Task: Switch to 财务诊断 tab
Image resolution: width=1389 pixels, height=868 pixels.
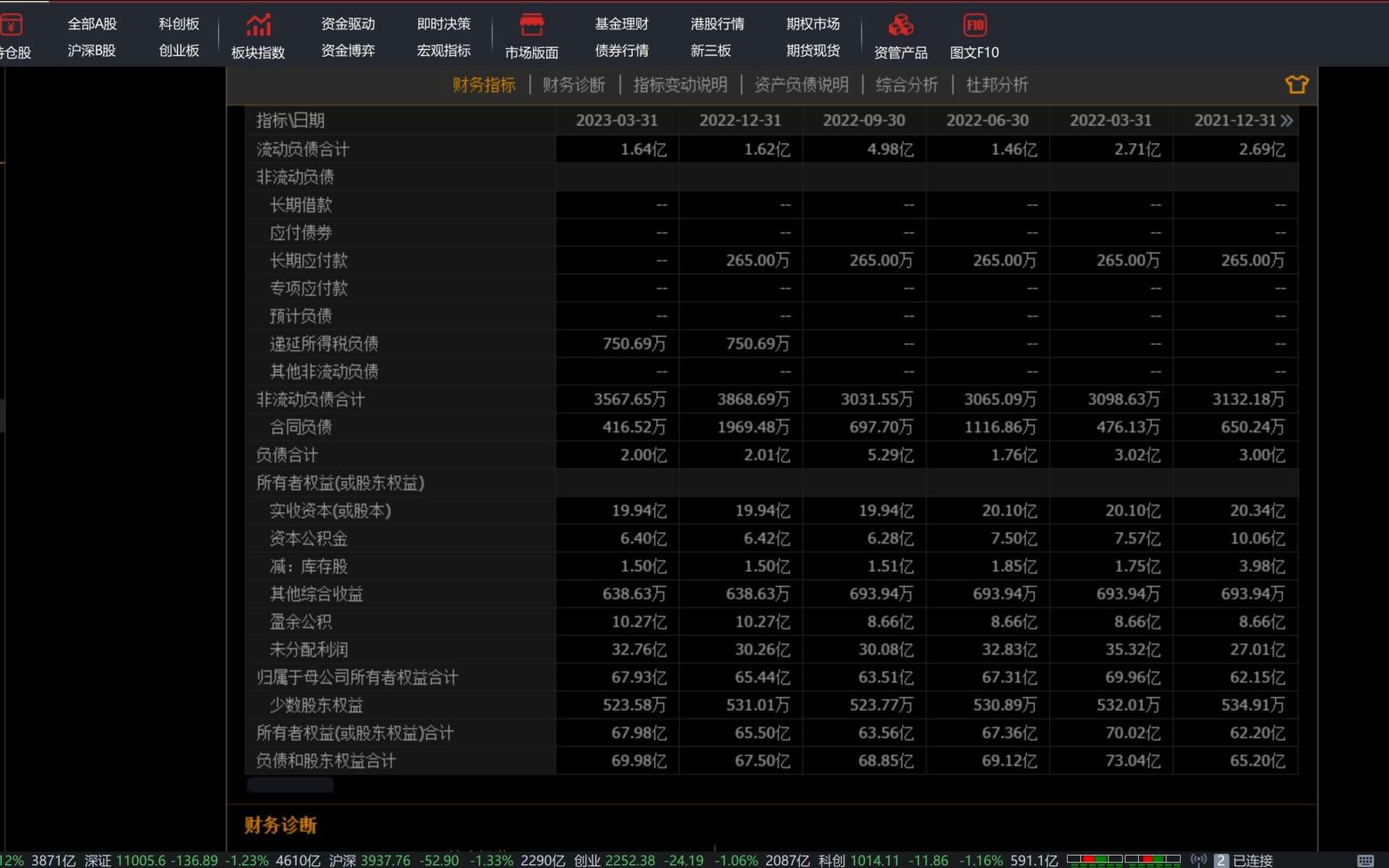Action: (x=574, y=84)
